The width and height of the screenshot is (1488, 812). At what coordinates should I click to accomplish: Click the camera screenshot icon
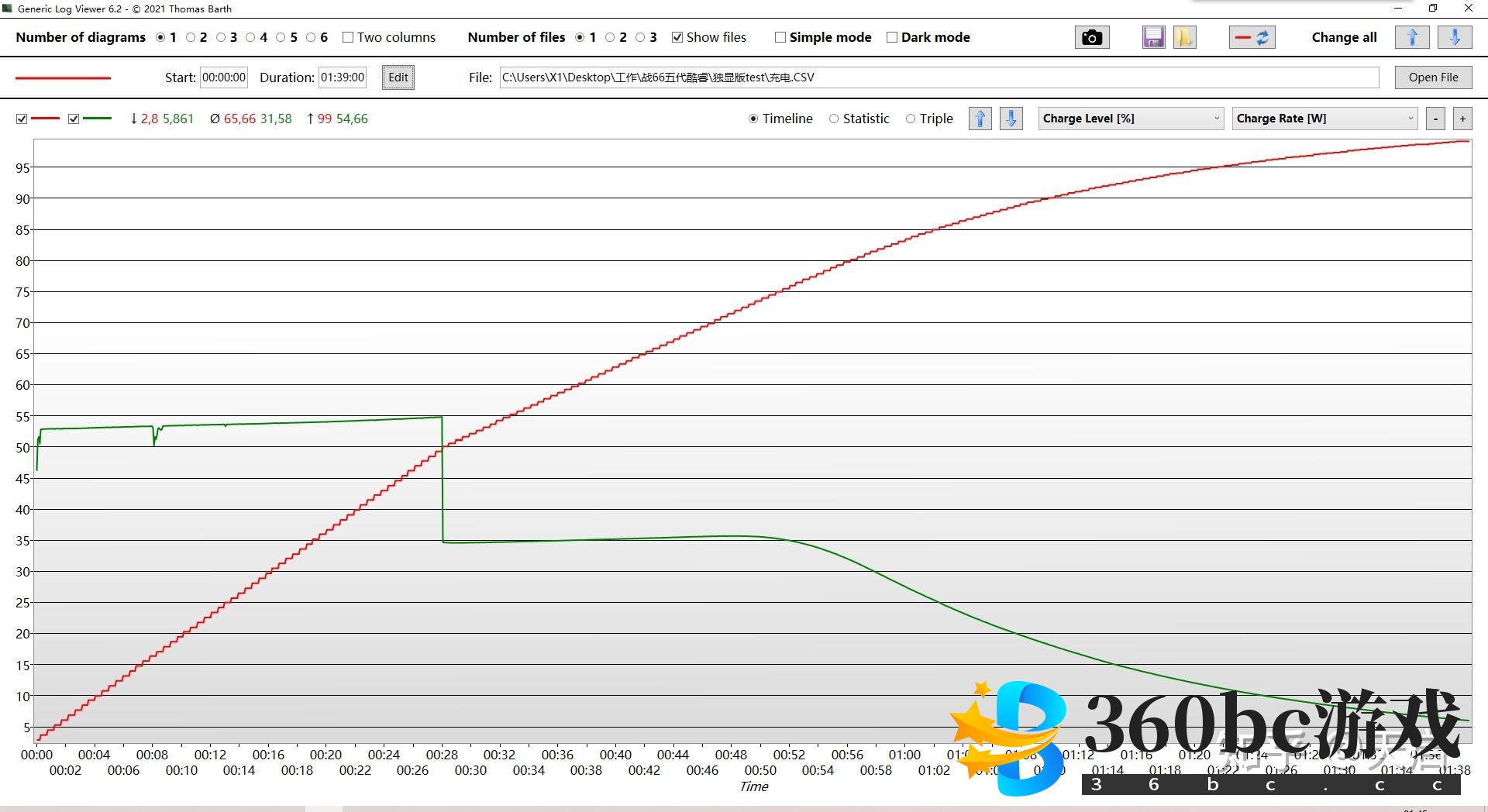coord(1092,37)
